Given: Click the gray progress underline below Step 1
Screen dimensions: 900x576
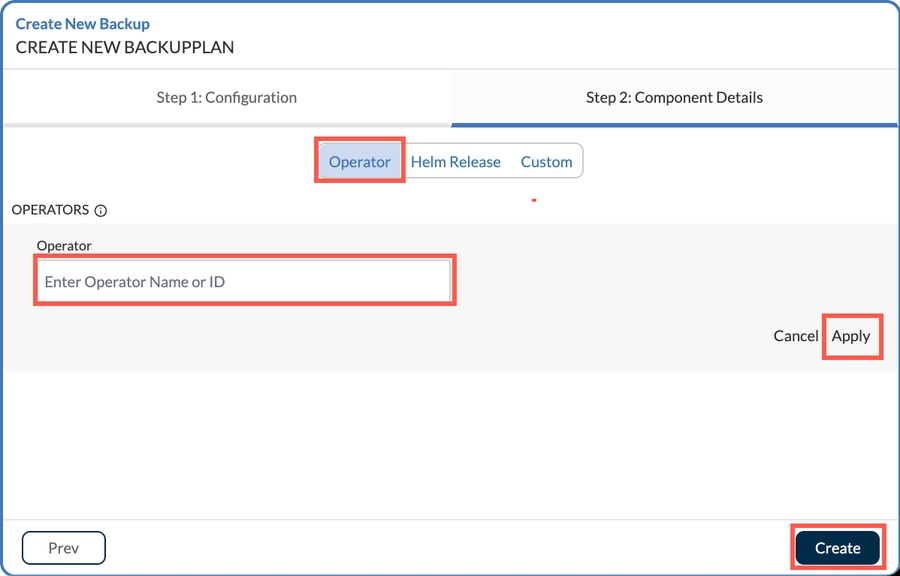Looking at the screenshot, I should coord(226,125).
